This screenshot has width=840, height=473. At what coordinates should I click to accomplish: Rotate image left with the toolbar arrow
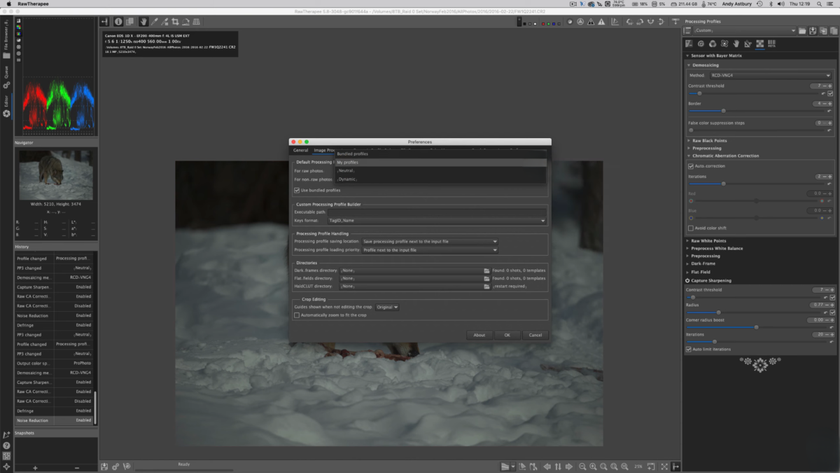pos(629,22)
